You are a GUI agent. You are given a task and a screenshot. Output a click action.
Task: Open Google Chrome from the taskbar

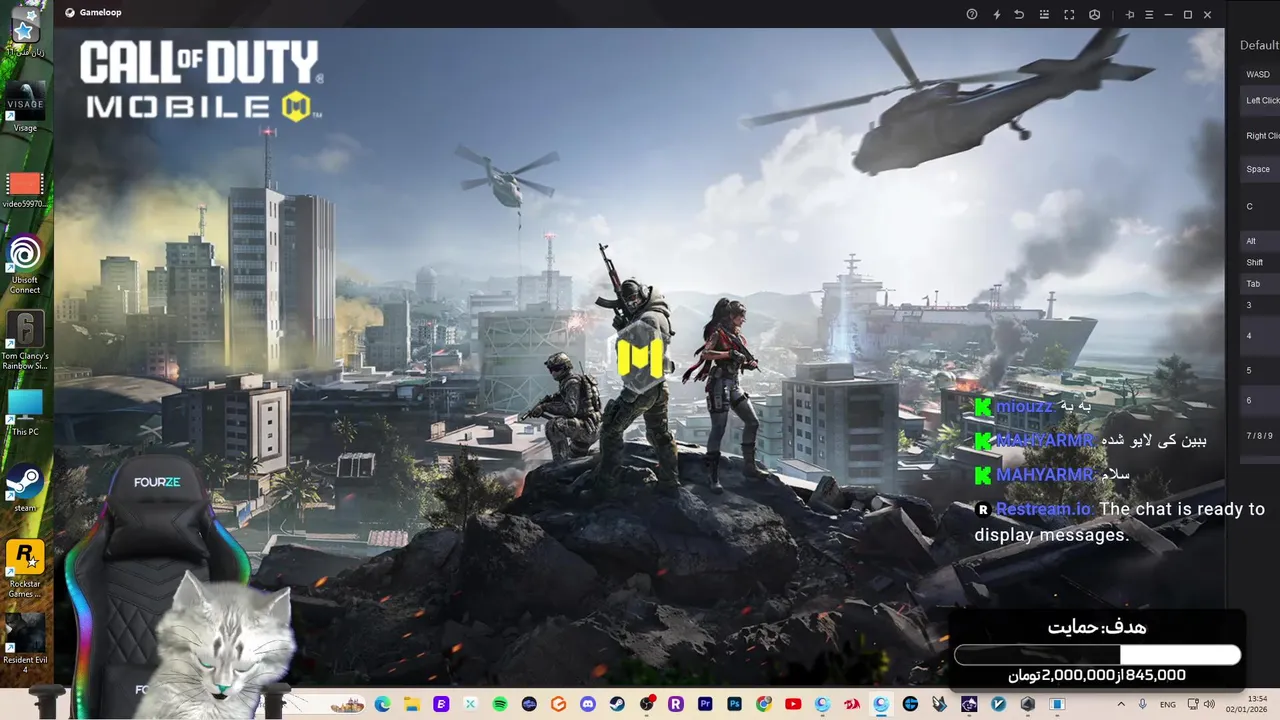[764, 704]
